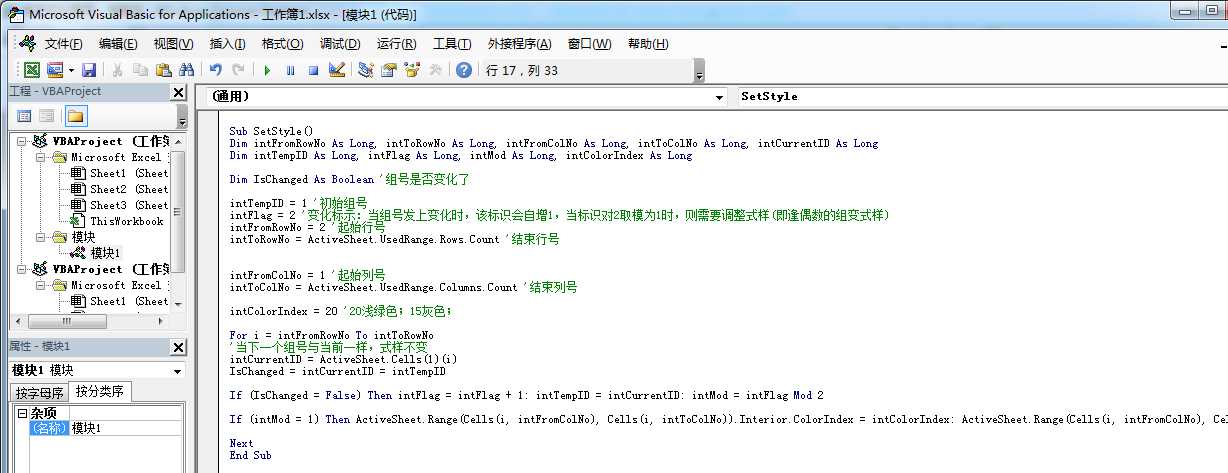Switch to the 按分类序 tab

(100, 392)
